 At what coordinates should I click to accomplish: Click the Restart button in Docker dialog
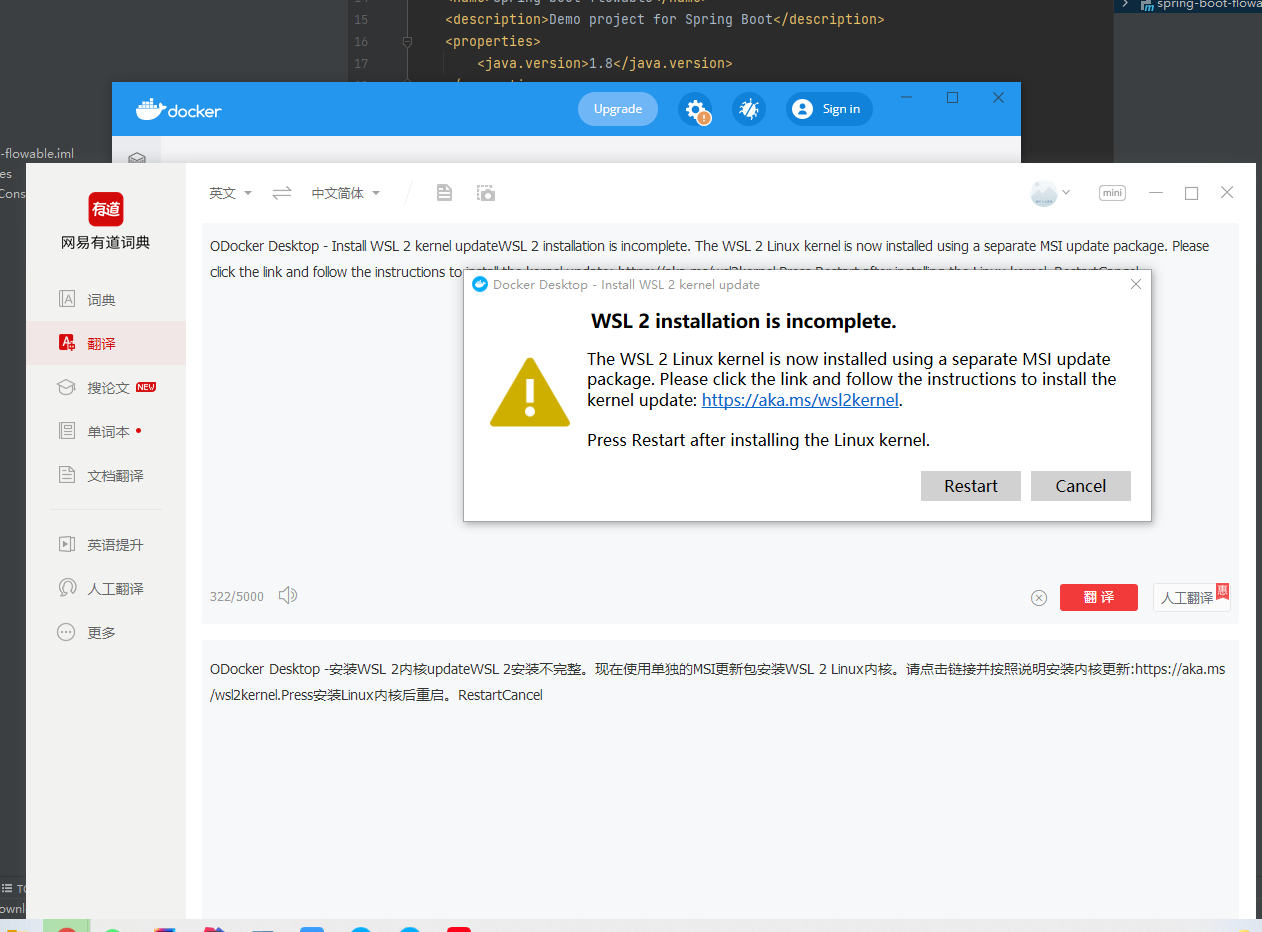970,486
